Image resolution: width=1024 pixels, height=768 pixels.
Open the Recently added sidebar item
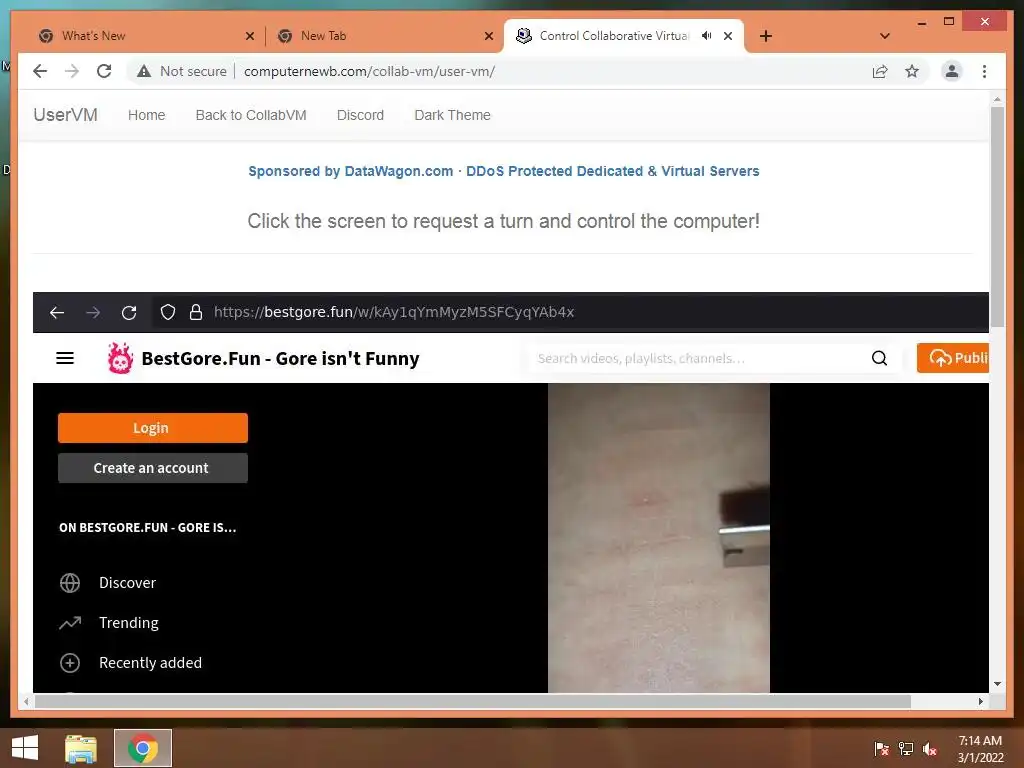click(x=150, y=662)
